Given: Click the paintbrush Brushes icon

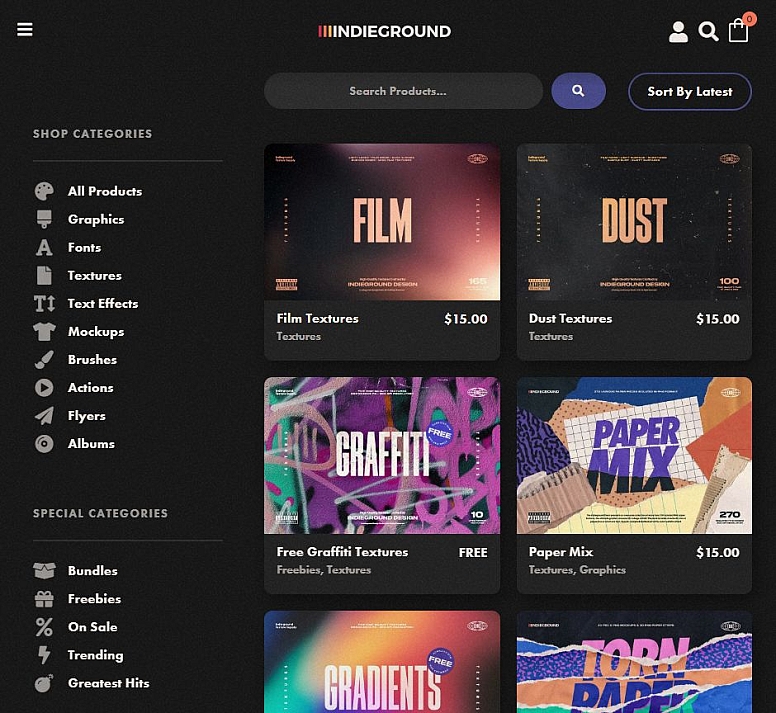Looking at the screenshot, I should pos(44,360).
